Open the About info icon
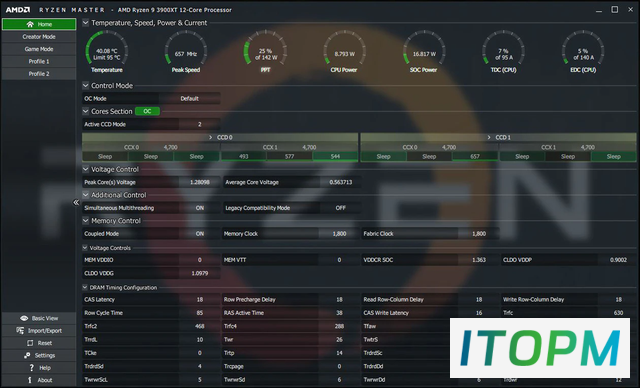640x388 pixels. (x=29, y=380)
